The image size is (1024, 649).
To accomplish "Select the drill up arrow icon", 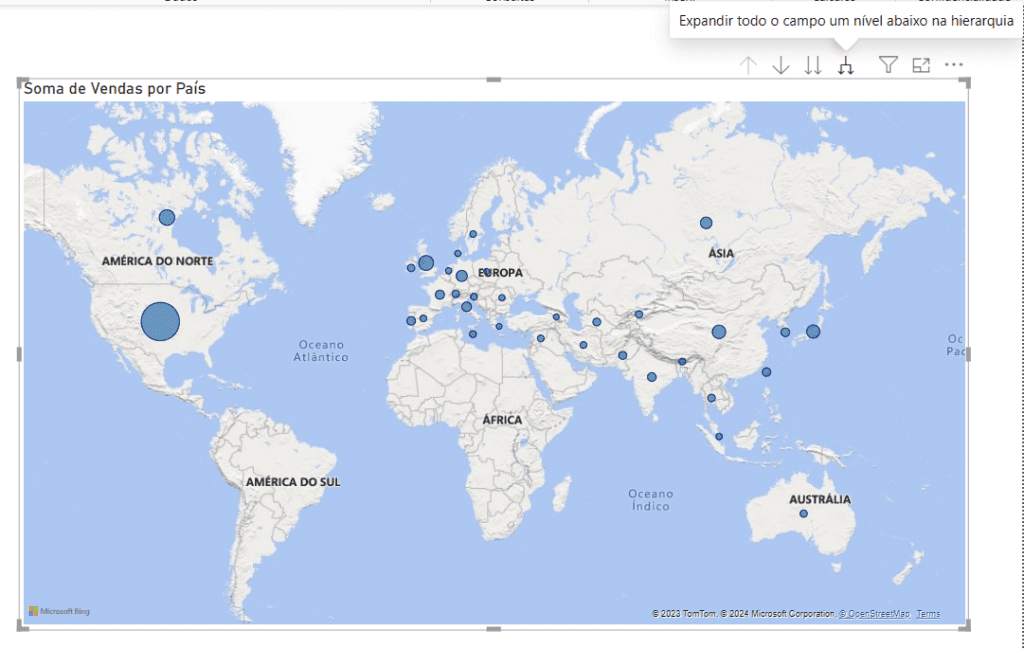I will click(748, 64).
